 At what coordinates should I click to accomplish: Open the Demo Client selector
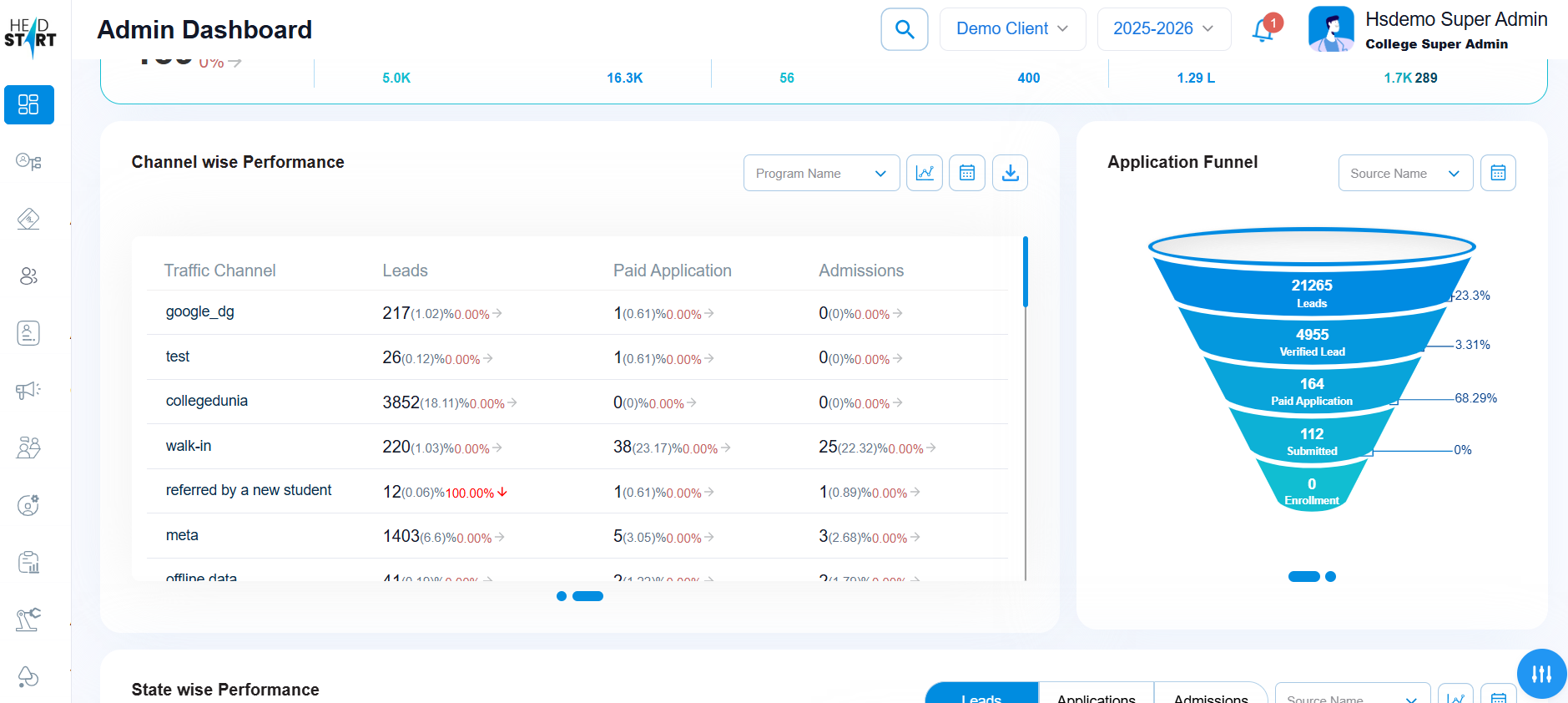tap(1012, 29)
